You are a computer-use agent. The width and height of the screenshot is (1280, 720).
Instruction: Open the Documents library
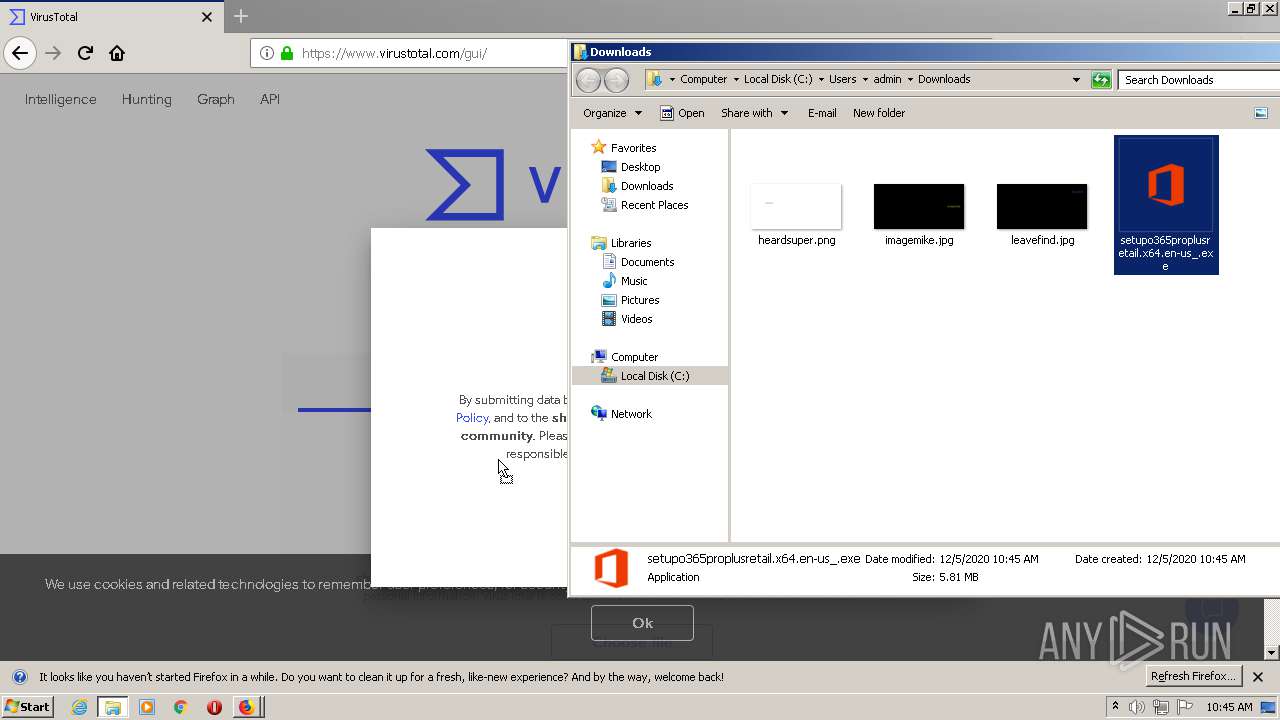(638, 262)
